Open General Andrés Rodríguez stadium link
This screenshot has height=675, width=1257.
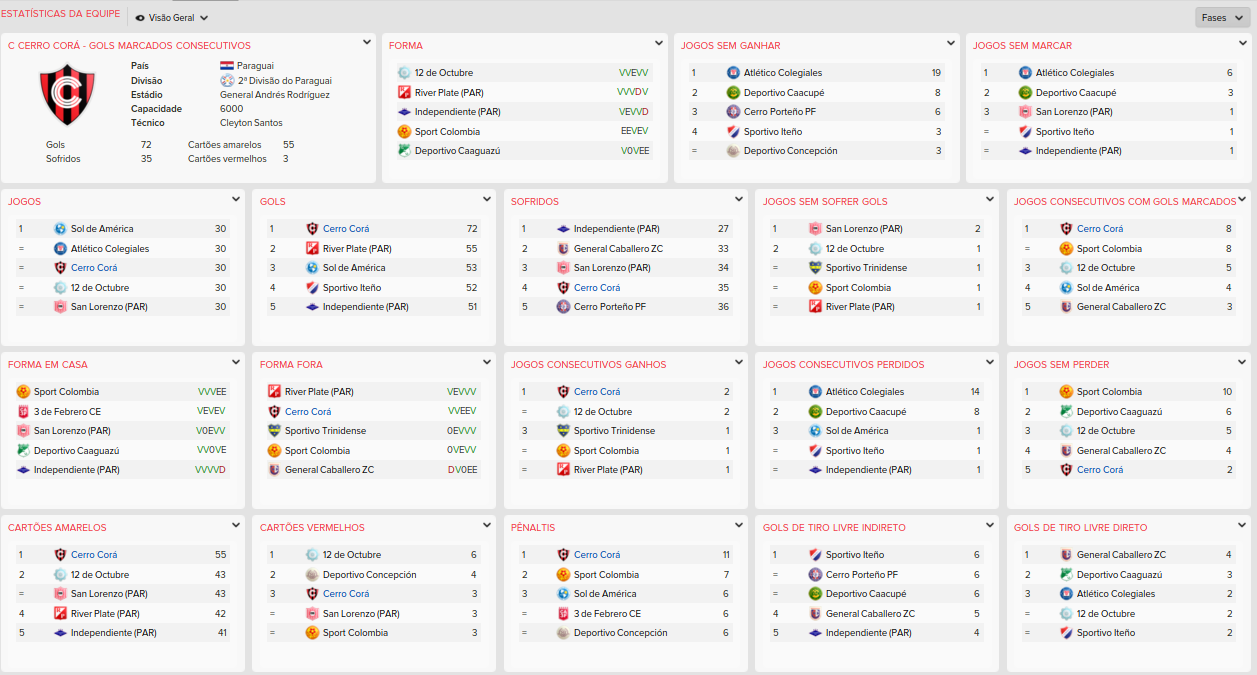tap(275, 95)
